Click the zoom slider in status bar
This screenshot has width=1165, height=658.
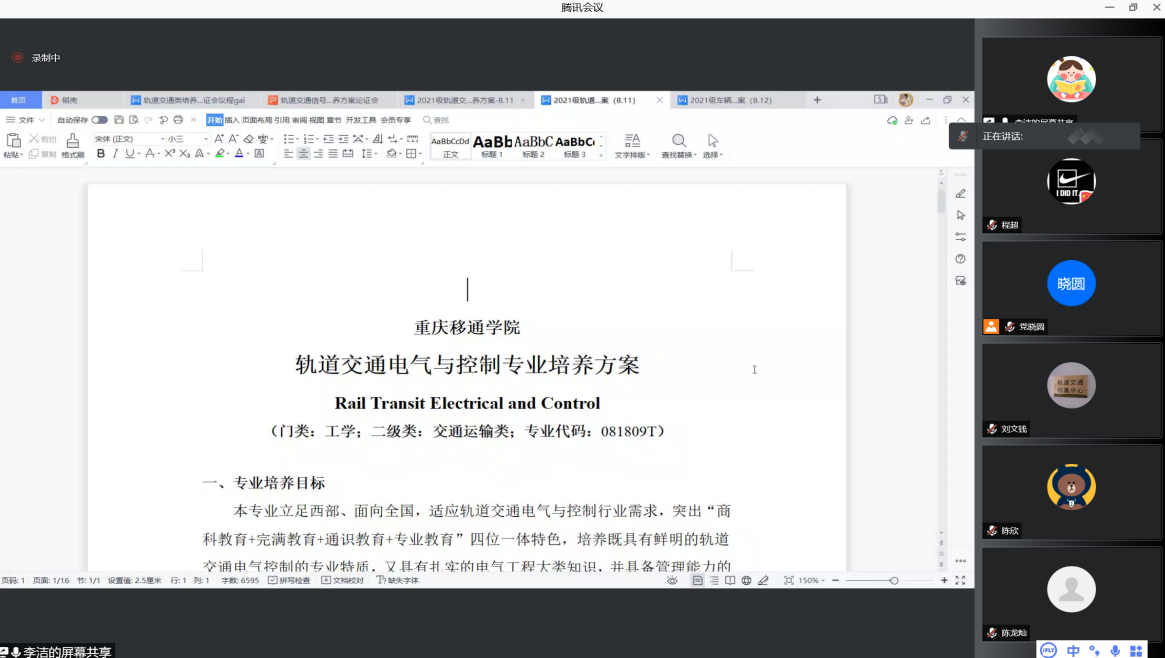[893, 580]
